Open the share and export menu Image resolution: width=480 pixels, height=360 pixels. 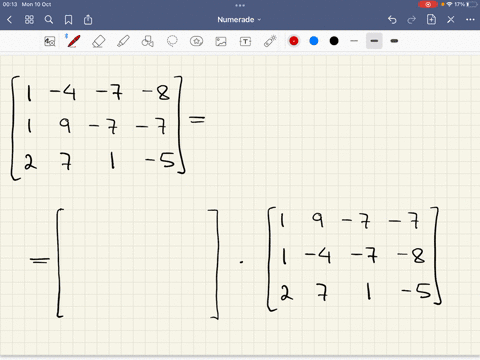(88, 19)
